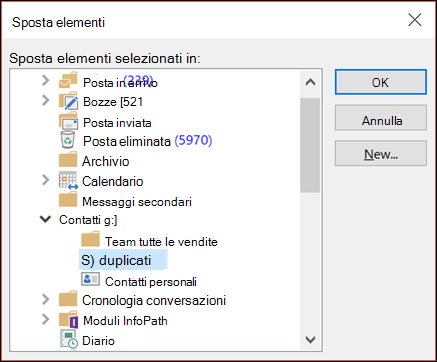
Task: Select the Archivio label
Action: 106,161
